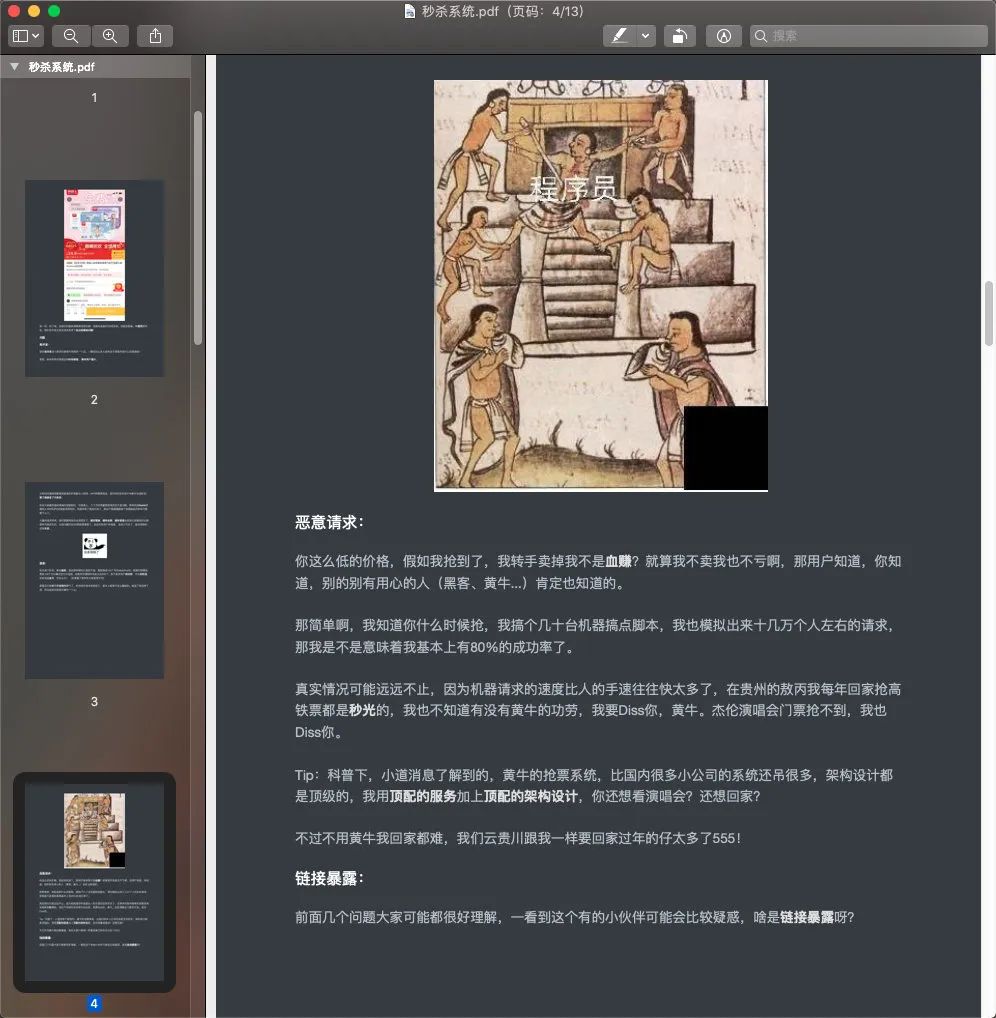Zoom out of the PDF page

point(71,36)
